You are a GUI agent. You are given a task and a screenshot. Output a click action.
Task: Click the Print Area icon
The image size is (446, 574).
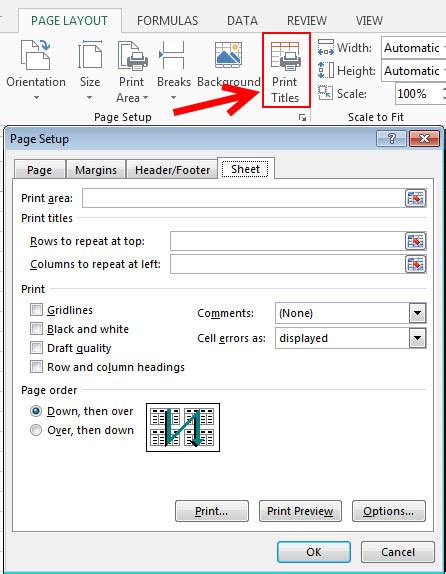(x=133, y=57)
